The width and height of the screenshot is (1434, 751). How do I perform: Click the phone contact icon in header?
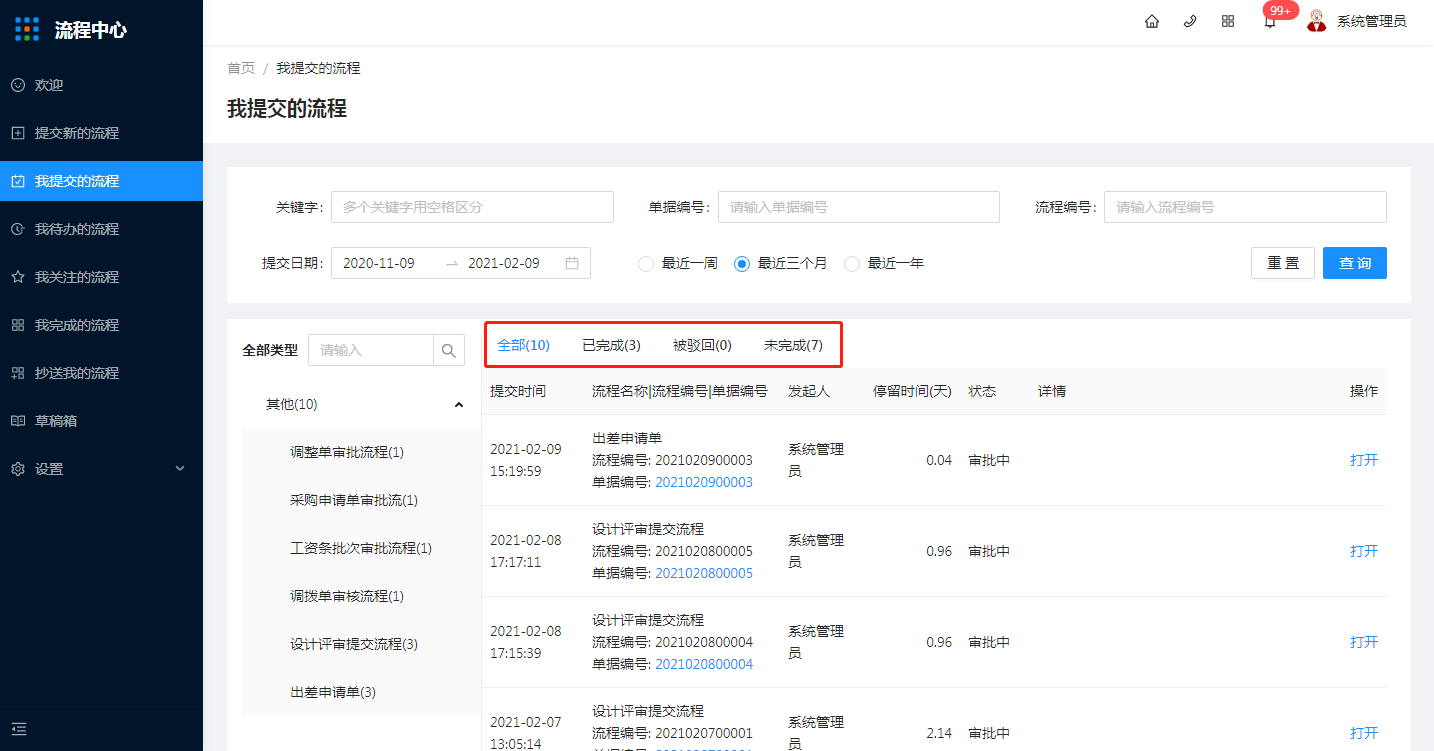[1190, 21]
